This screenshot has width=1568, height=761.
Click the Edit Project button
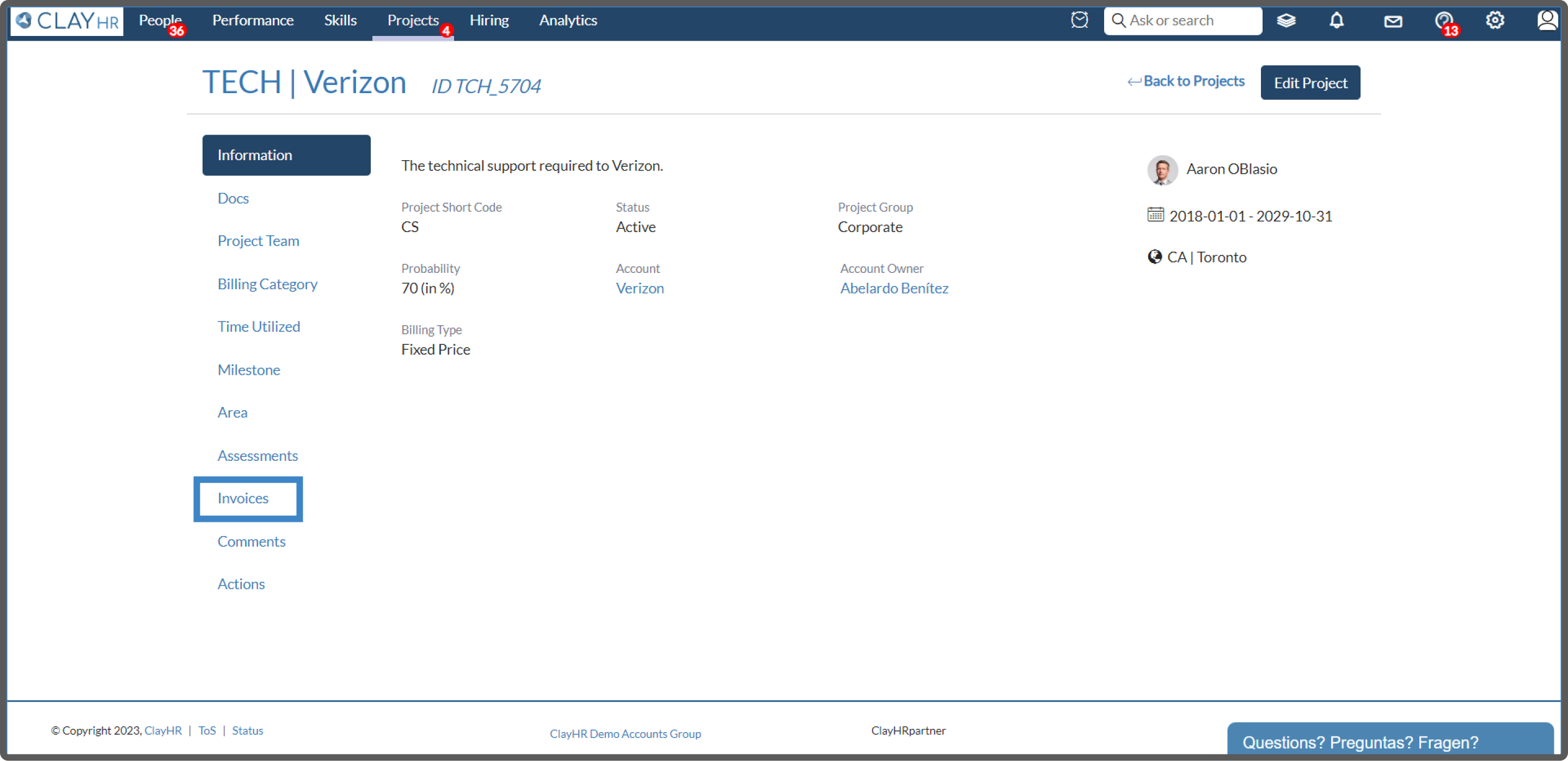(x=1310, y=83)
